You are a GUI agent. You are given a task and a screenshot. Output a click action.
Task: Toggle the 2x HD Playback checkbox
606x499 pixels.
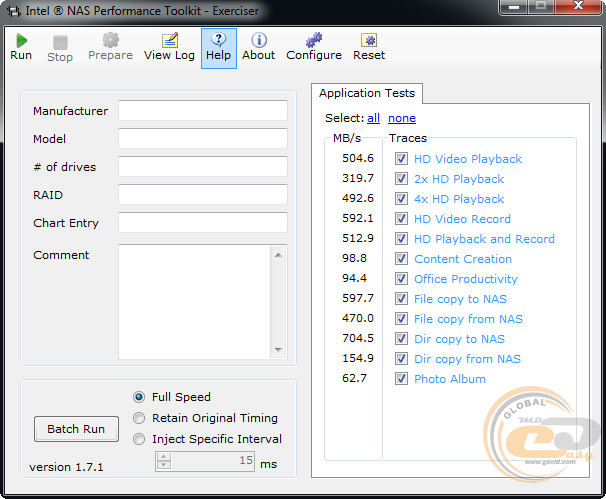coord(401,179)
